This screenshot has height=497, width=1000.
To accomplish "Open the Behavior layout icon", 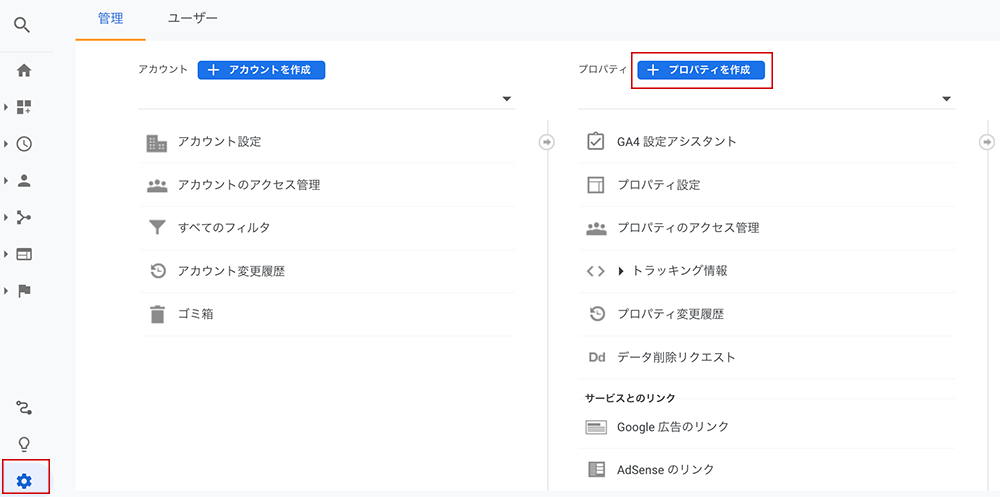I will click(x=24, y=255).
